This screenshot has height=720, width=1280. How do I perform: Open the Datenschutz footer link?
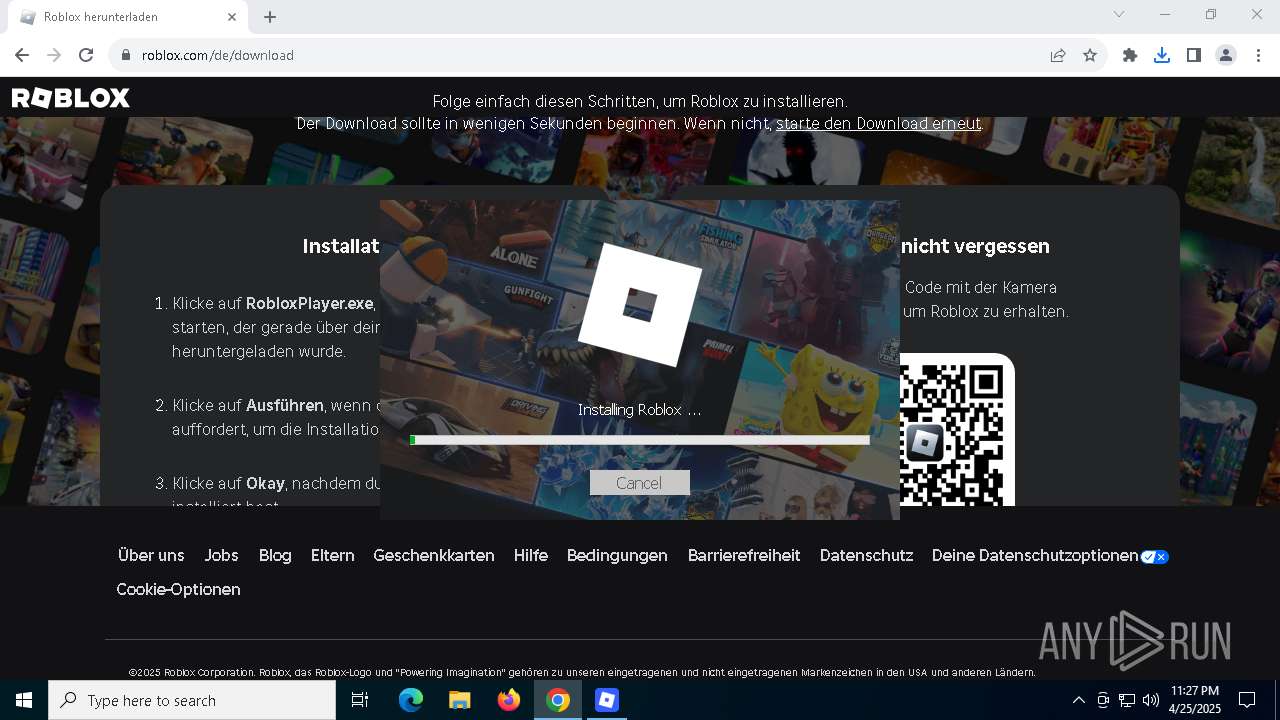[x=866, y=555]
